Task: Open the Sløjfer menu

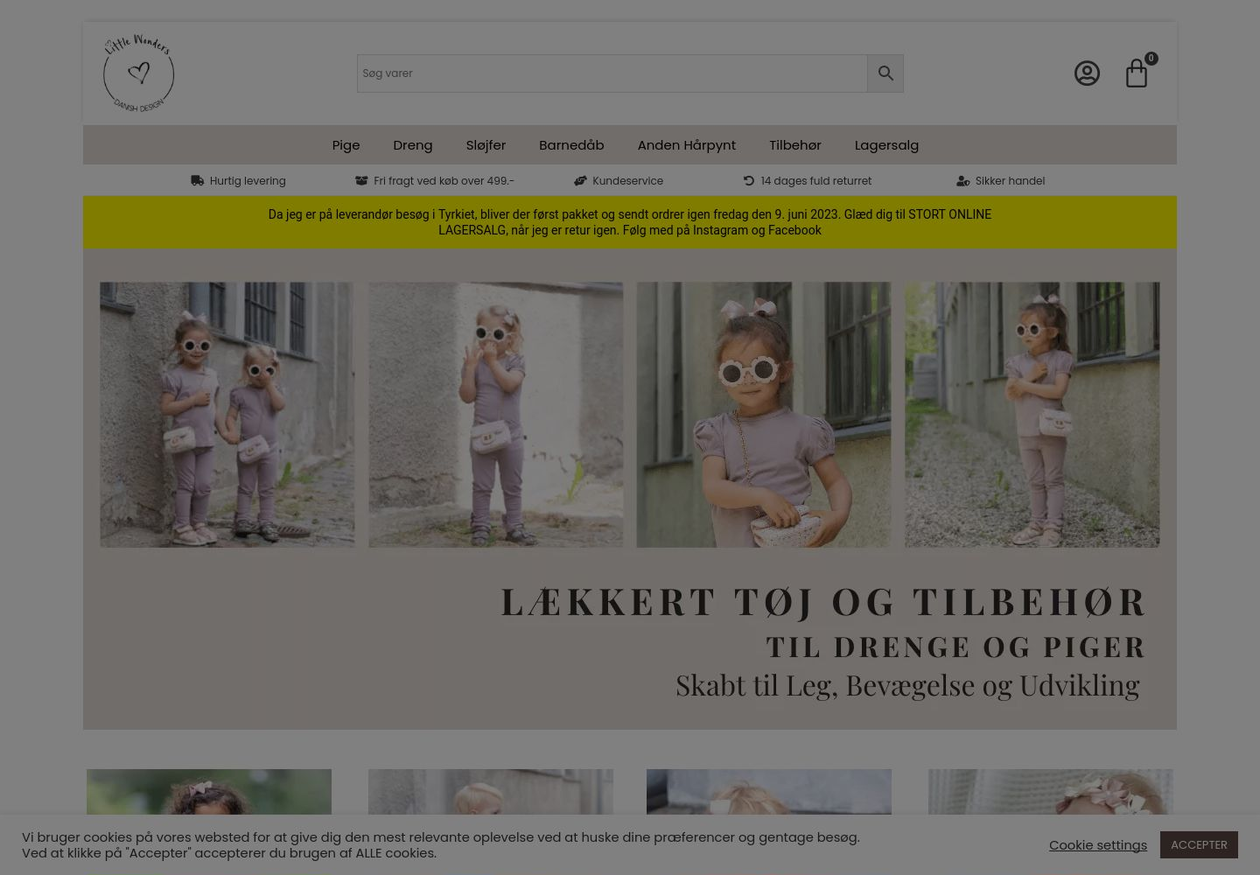Action: [485, 145]
